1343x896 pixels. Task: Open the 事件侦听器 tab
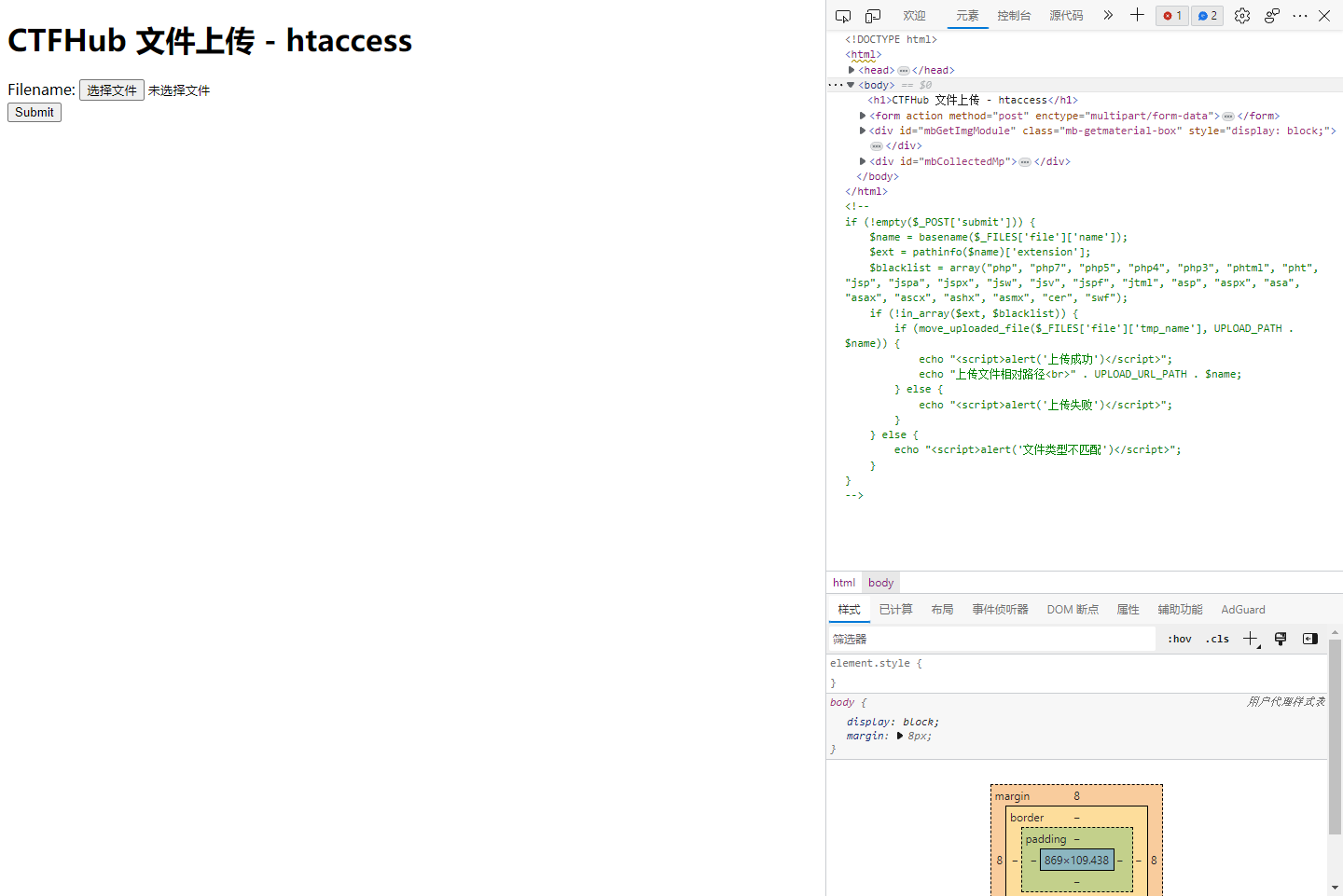[1000, 610]
